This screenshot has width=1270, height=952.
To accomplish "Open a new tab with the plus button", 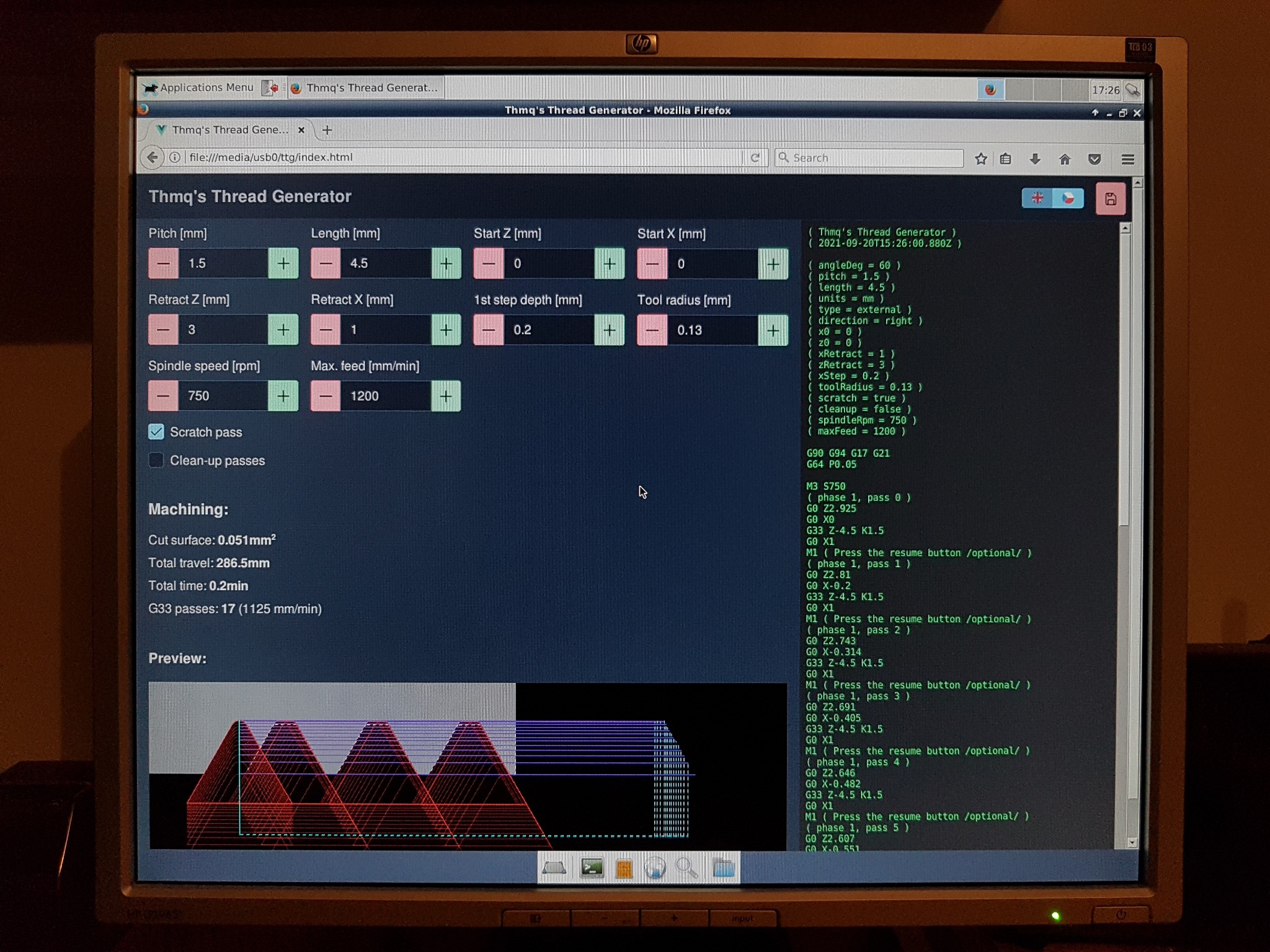I will (327, 130).
